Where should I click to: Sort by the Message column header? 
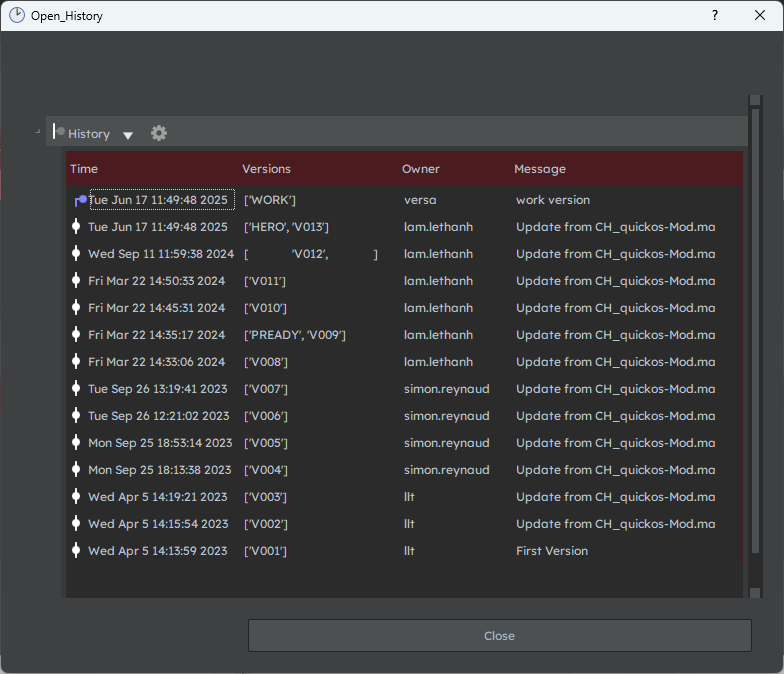(x=540, y=169)
